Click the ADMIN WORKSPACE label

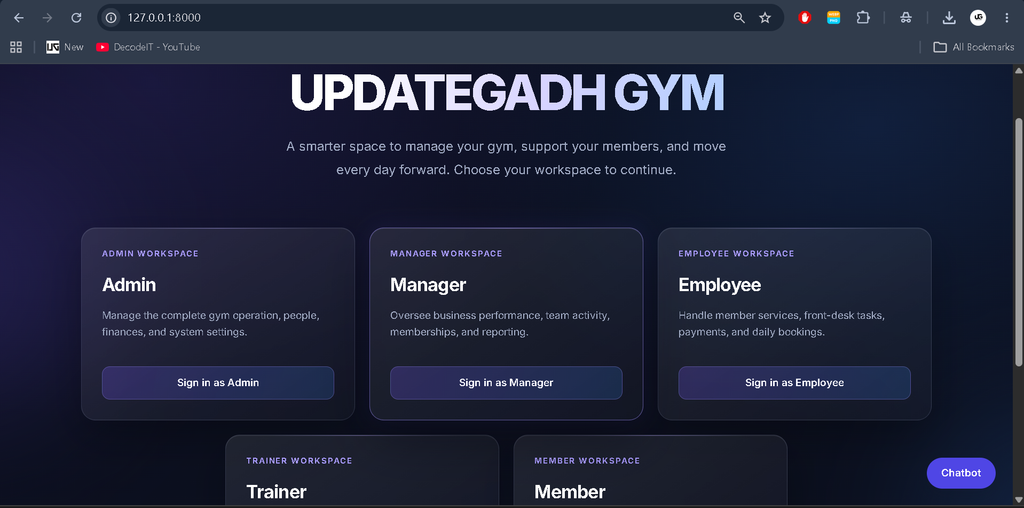[150, 253]
